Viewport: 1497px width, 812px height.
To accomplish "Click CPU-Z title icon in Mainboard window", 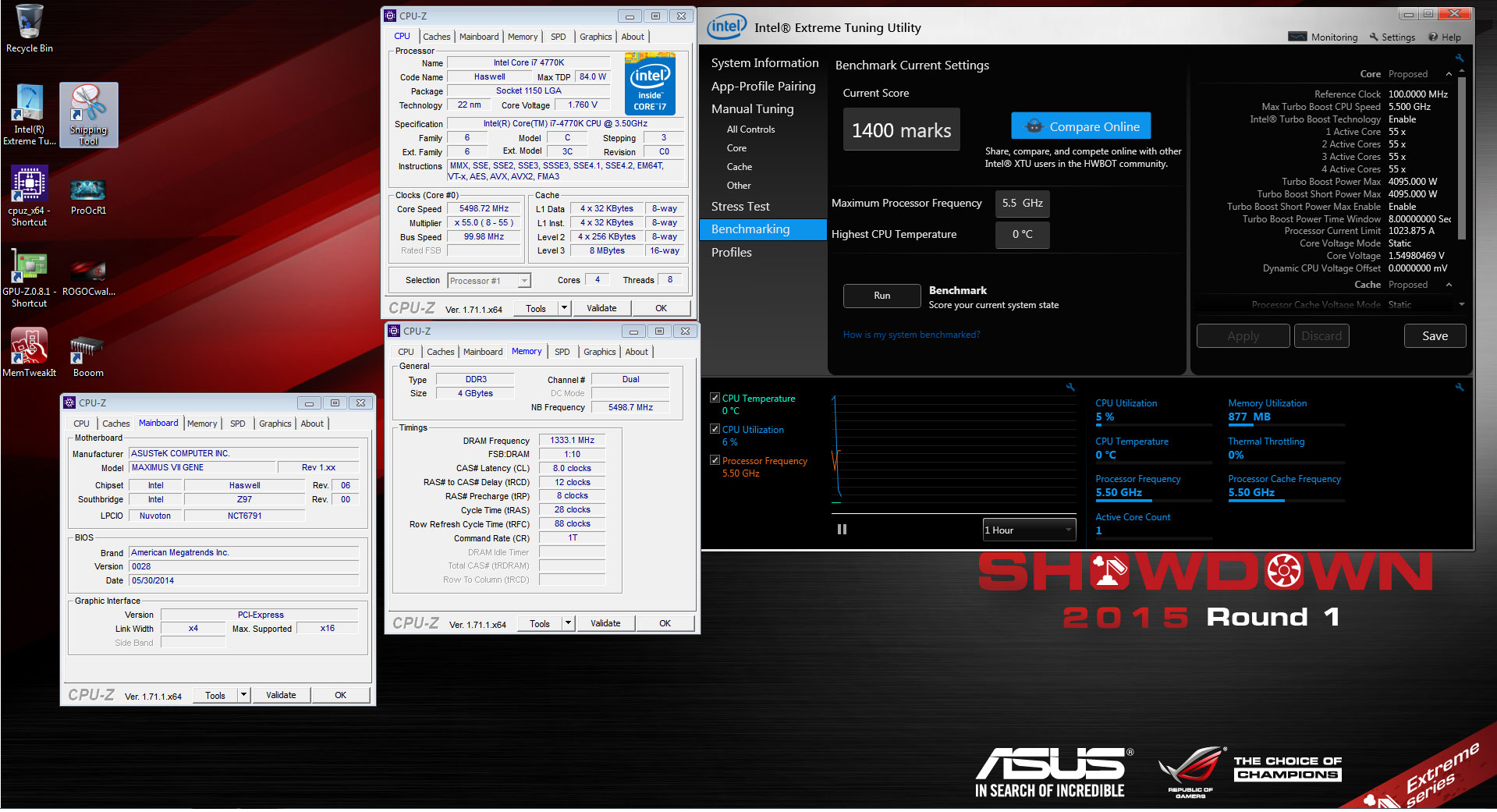I will tap(69, 402).
